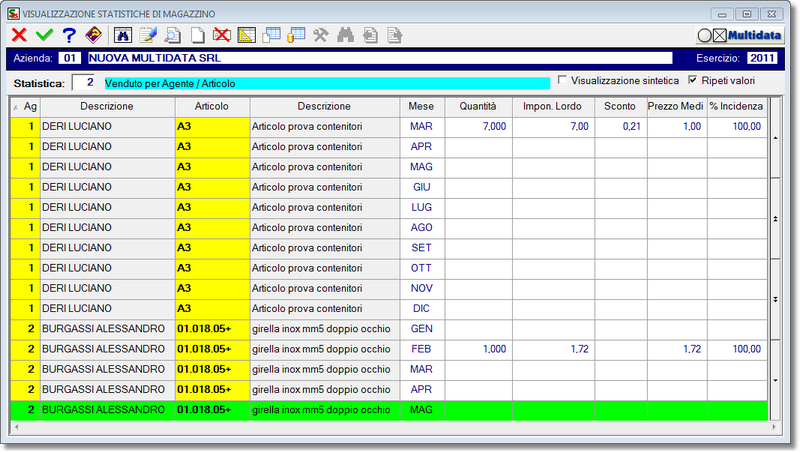Viewport: 800px width, 453px height.
Task: Click the blank new document icon
Action: click(x=197, y=35)
